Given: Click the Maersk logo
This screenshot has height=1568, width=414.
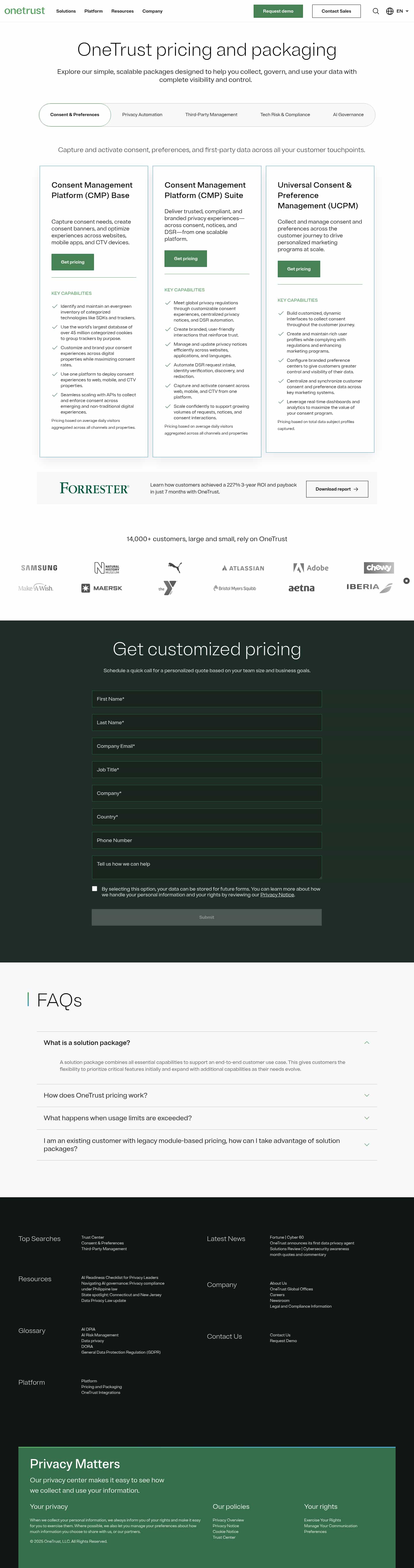Looking at the screenshot, I should tap(103, 587).
